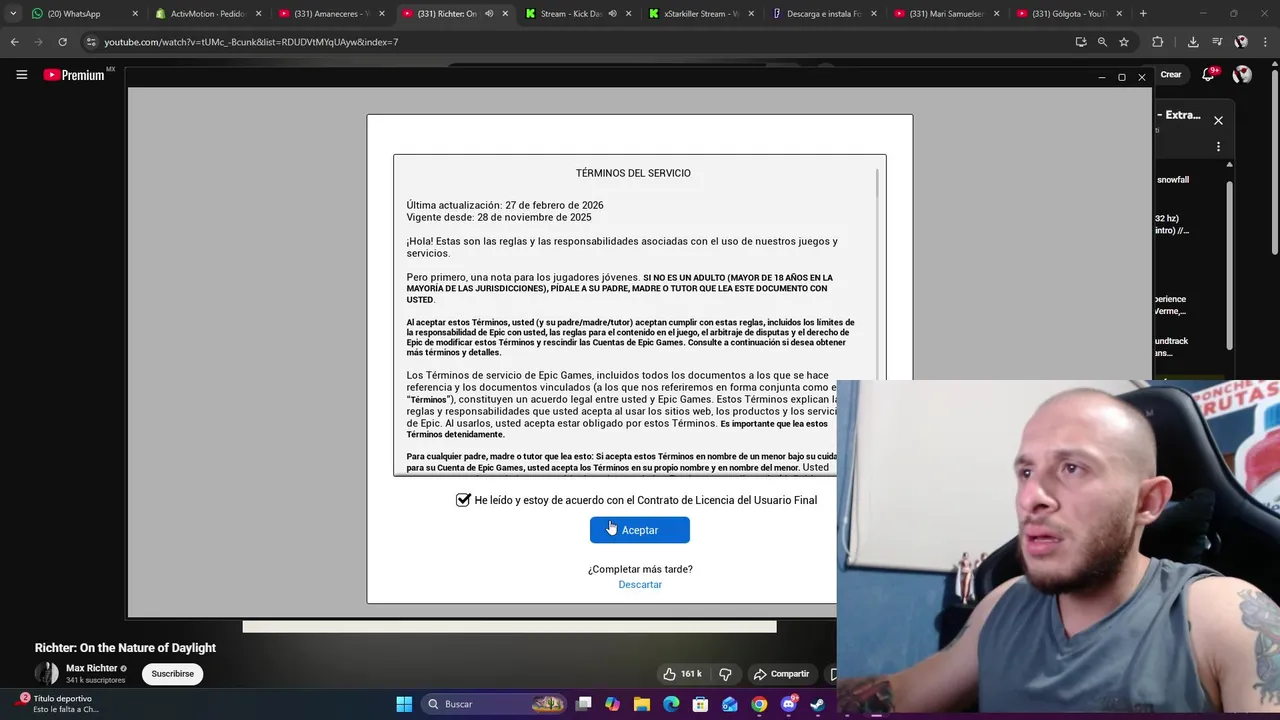Click the Crear button in YouTube header

click(1170, 75)
